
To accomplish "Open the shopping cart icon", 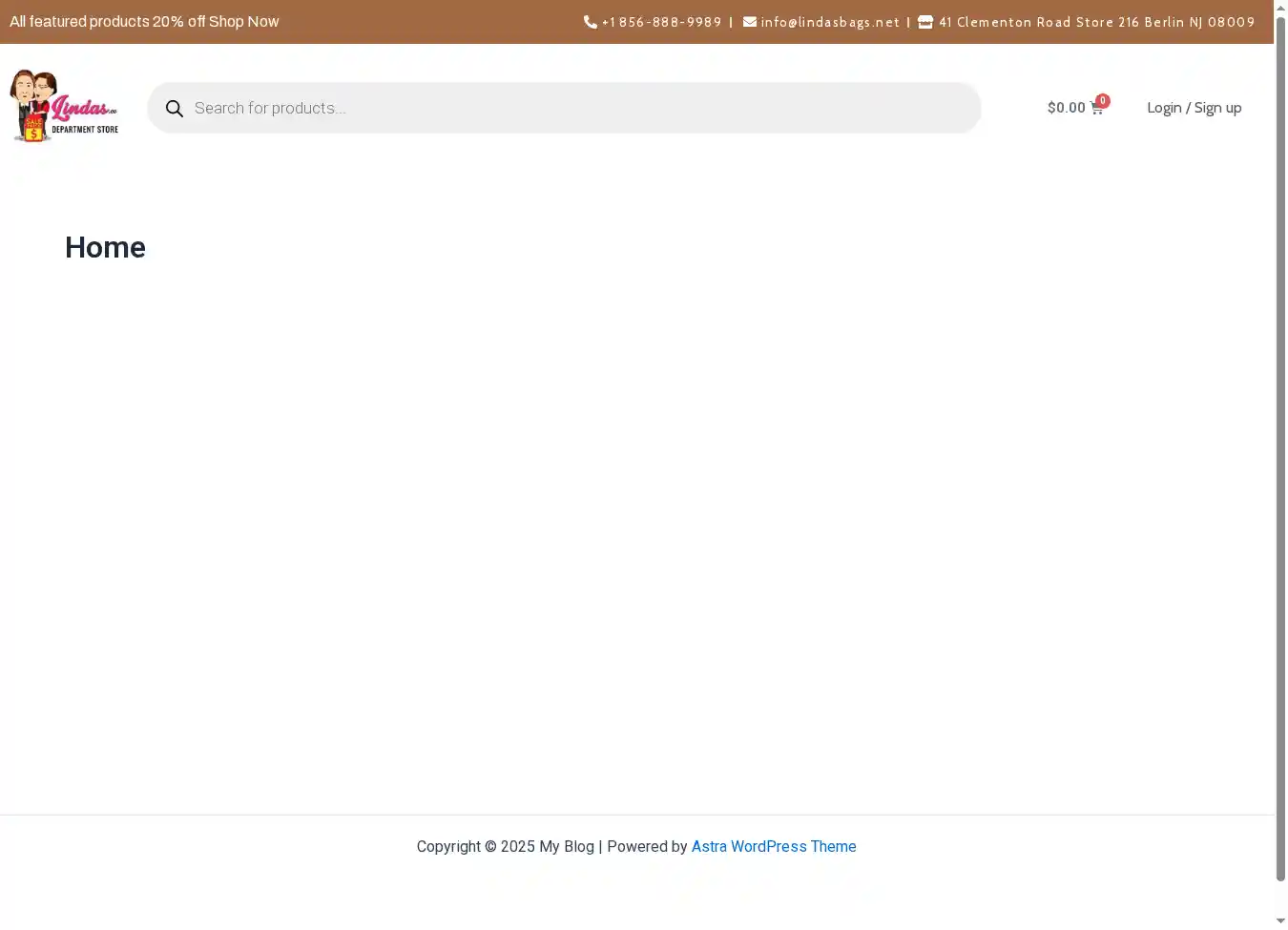I will (x=1095, y=109).
